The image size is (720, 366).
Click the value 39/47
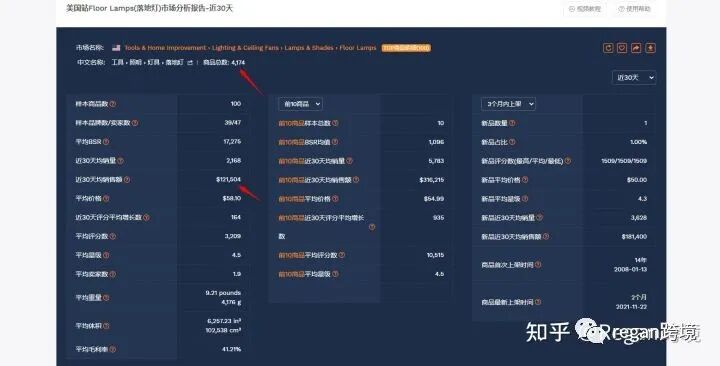[x=233, y=123]
